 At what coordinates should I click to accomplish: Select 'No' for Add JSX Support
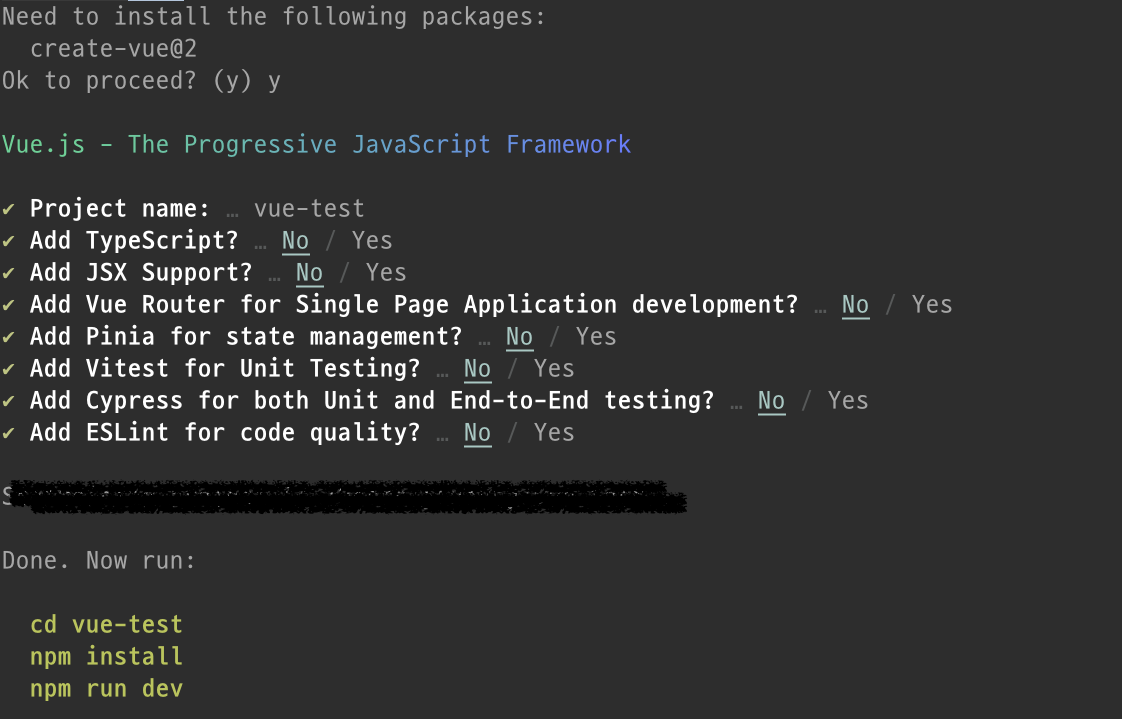[309, 273]
